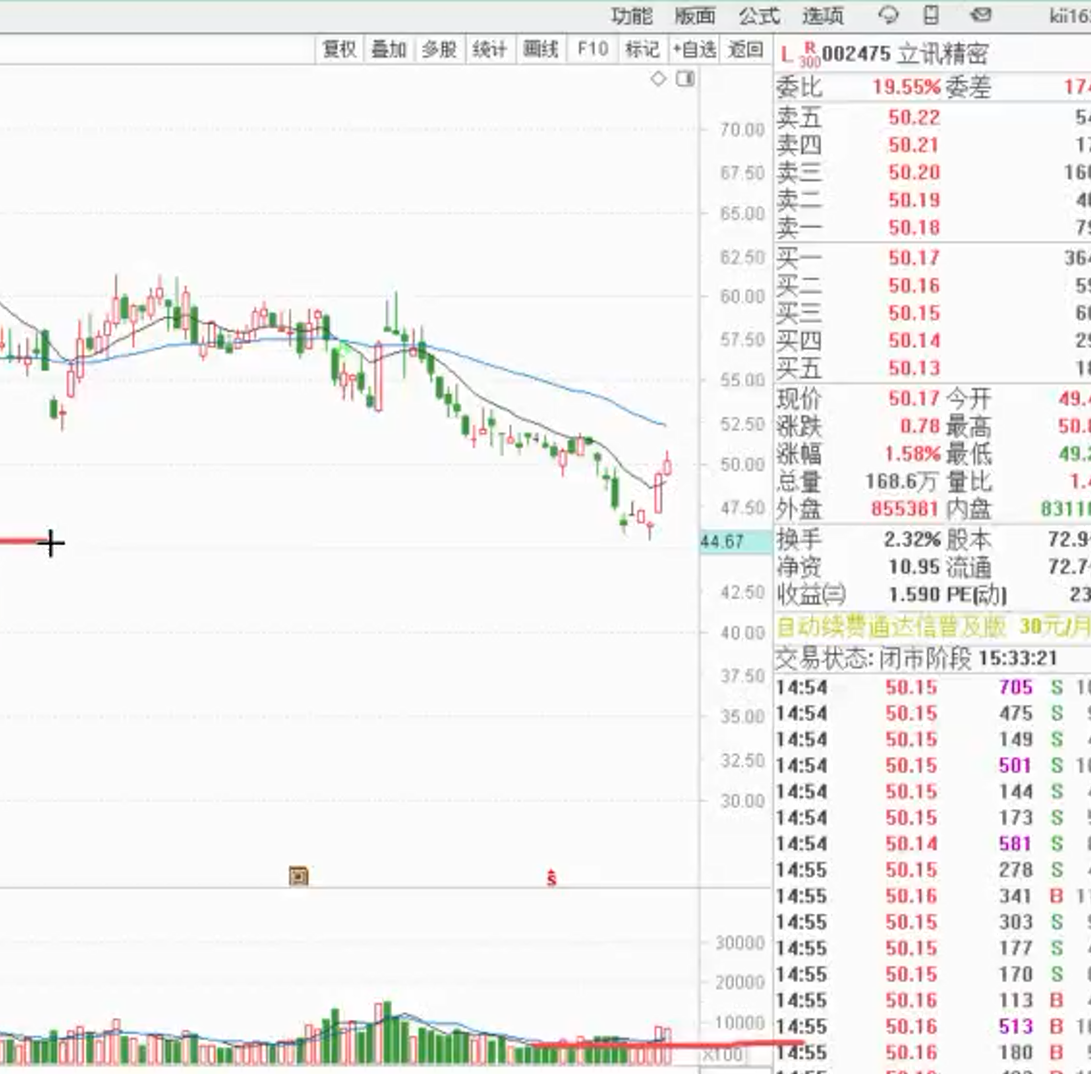Click the red S marker on timeline
Screen dimensions: 1091x1074
(x=550, y=879)
